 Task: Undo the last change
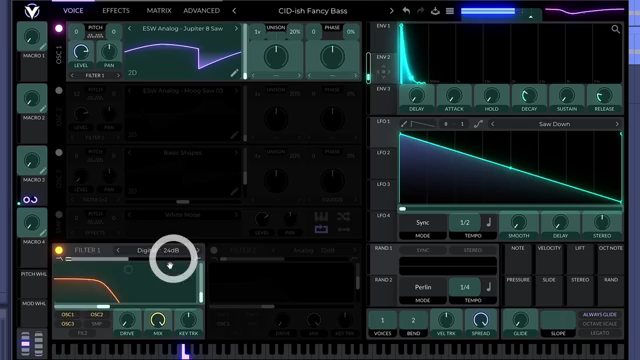(x=406, y=11)
